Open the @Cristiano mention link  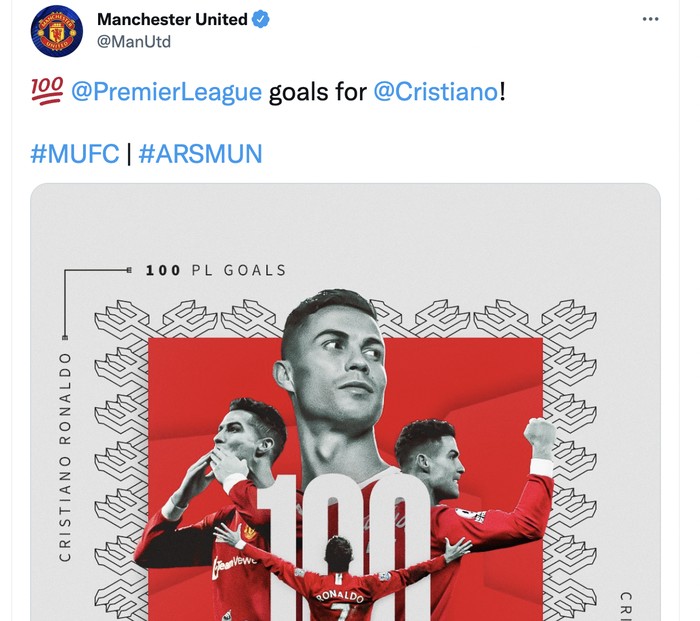tap(436, 92)
